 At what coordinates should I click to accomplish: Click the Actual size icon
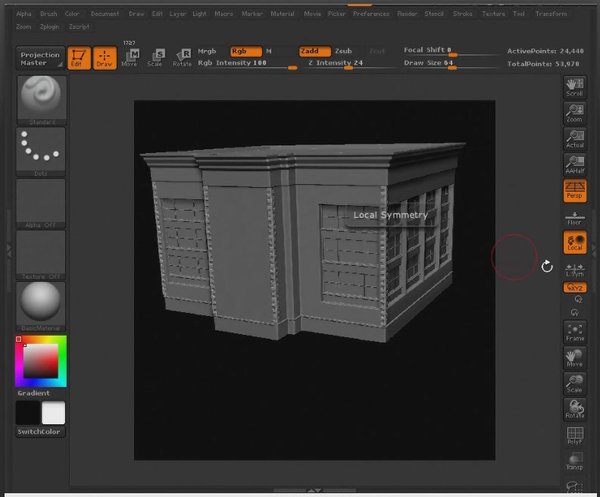coord(575,139)
